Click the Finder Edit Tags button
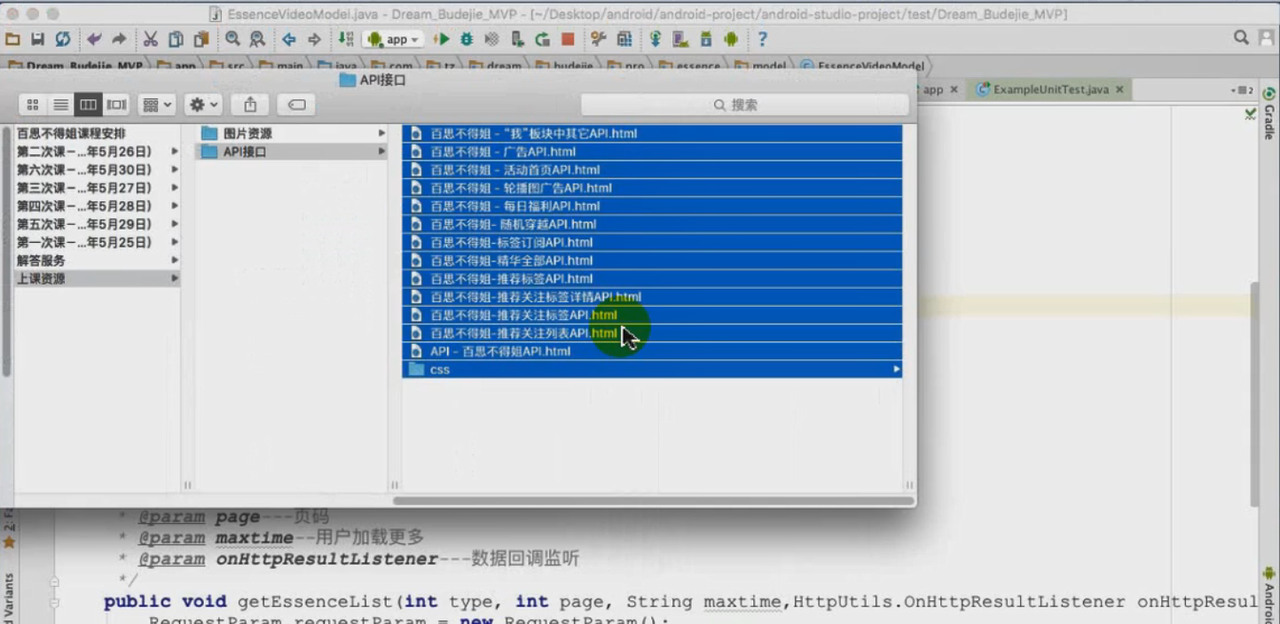This screenshot has width=1280, height=624. point(297,104)
